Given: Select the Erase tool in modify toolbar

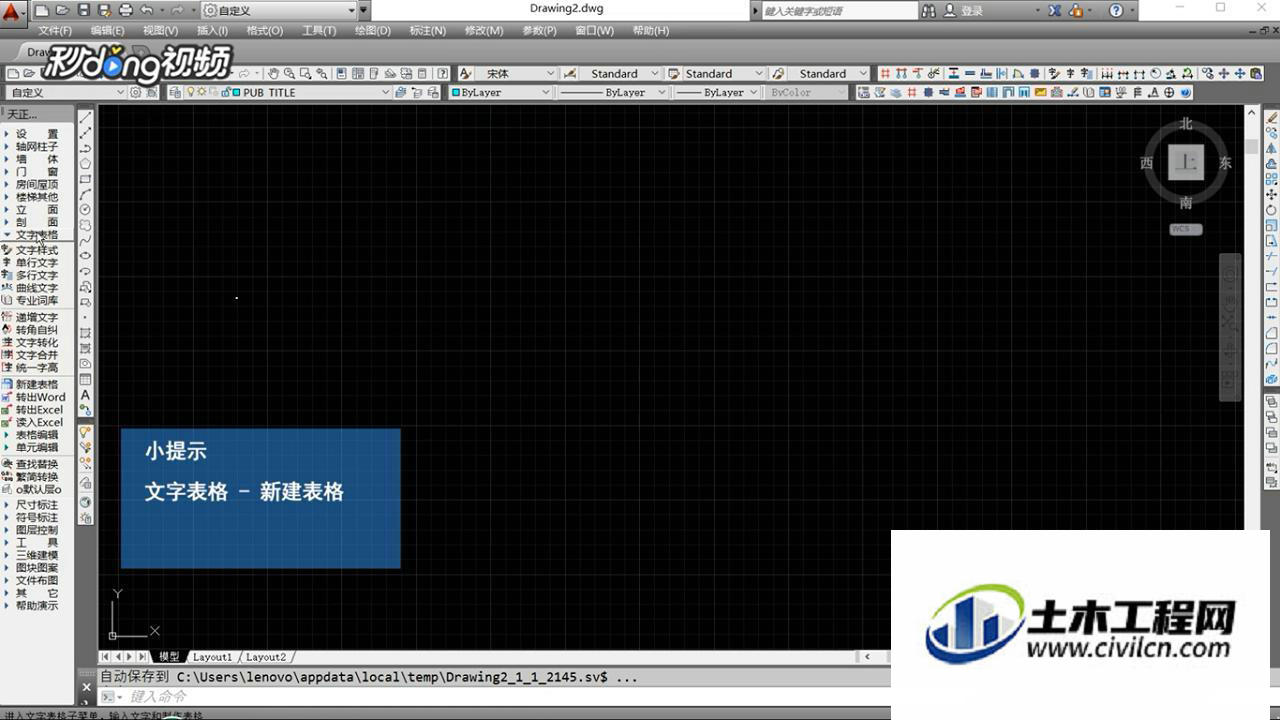Looking at the screenshot, I should 1272,117.
